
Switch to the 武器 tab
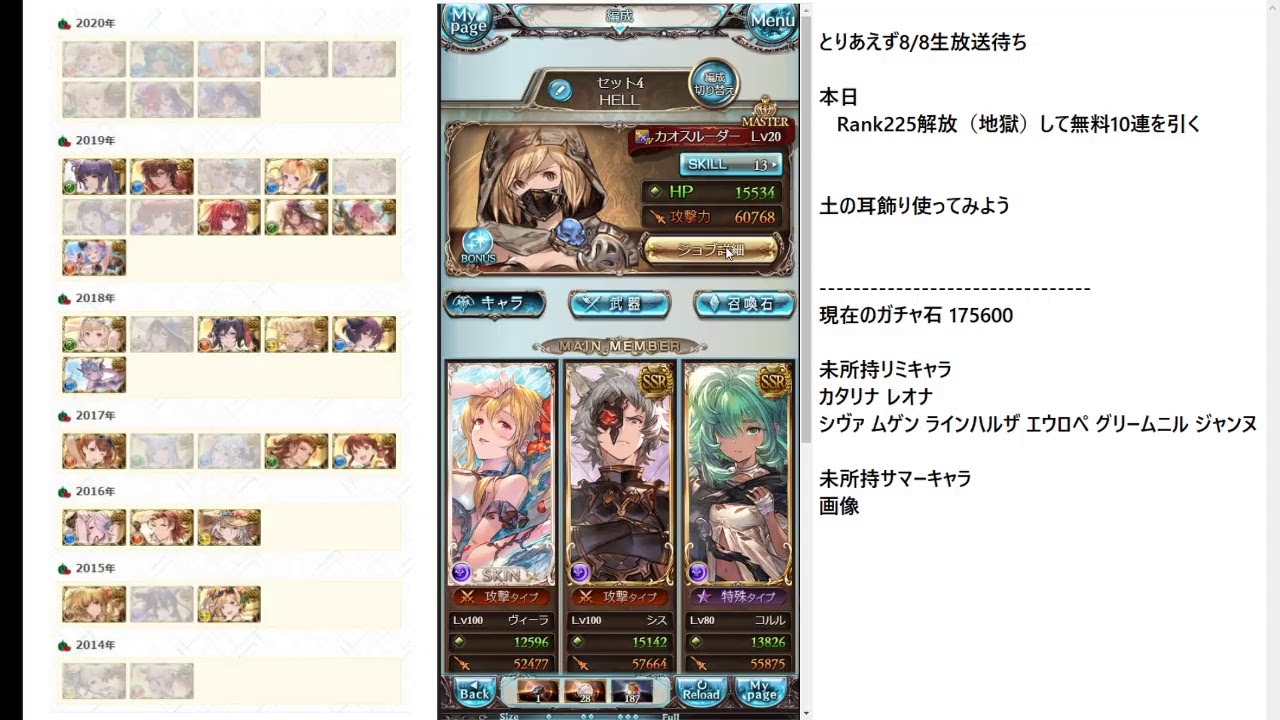[x=620, y=304]
